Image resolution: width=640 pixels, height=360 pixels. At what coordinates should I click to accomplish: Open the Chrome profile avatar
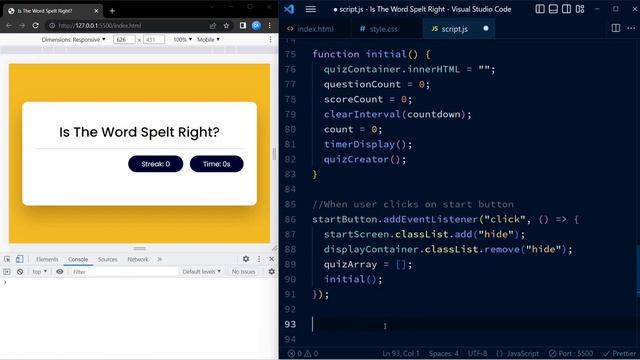tap(256, 25)
